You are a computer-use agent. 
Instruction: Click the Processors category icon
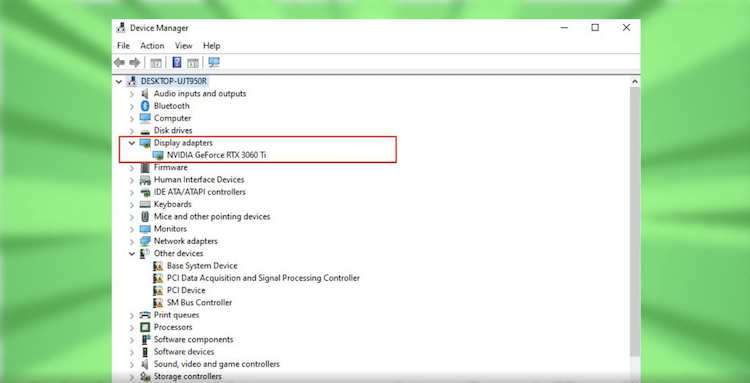pos(145,327)
